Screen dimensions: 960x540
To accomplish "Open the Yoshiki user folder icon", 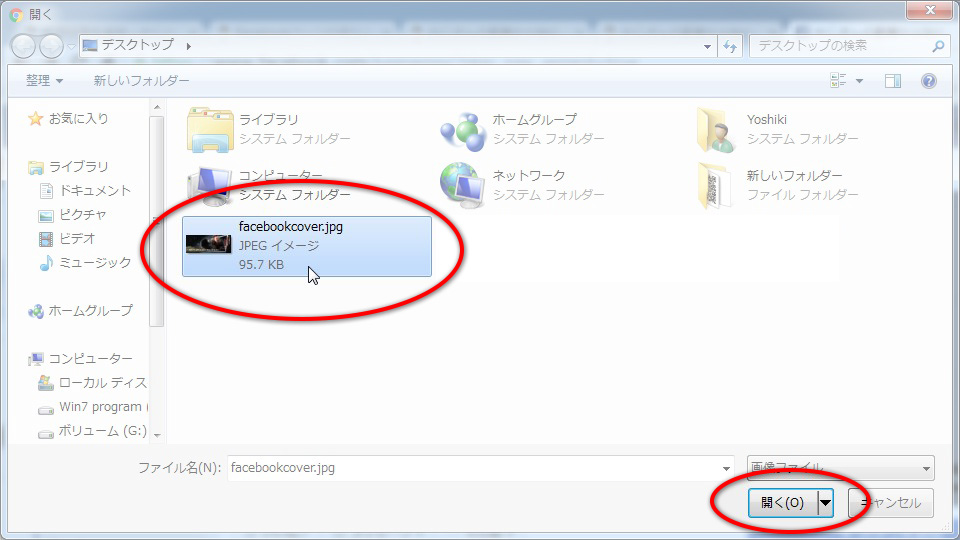I will 718,130.
